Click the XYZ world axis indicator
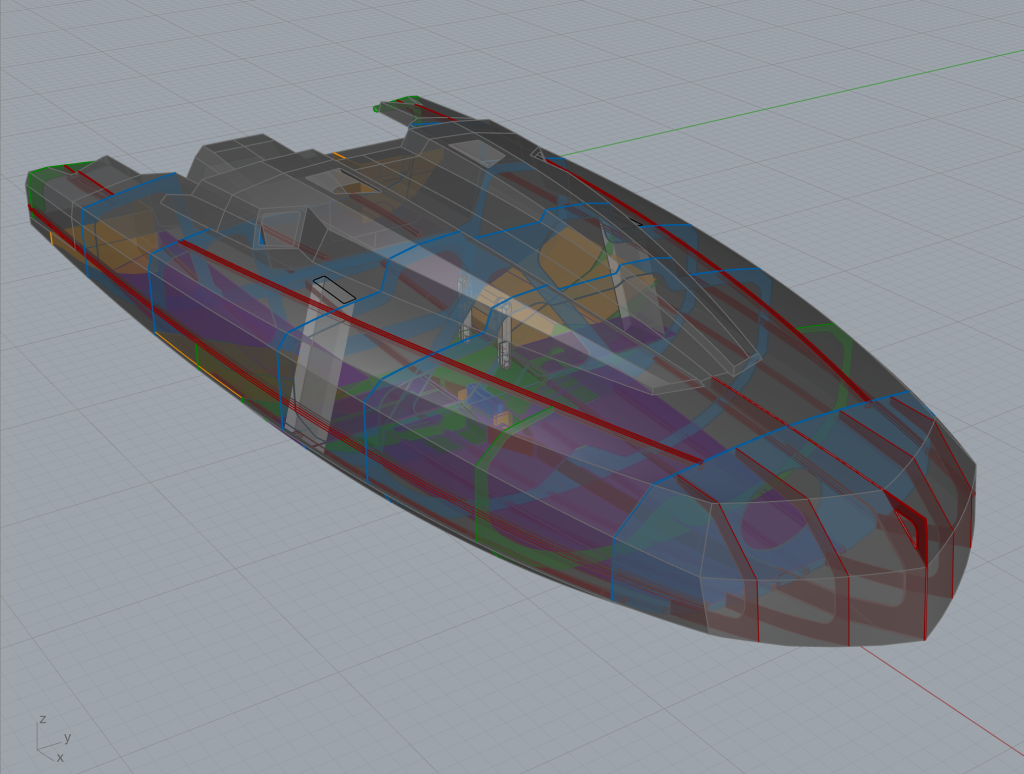This screenshot has width=1024, height=774. click(x=53, y=739)
